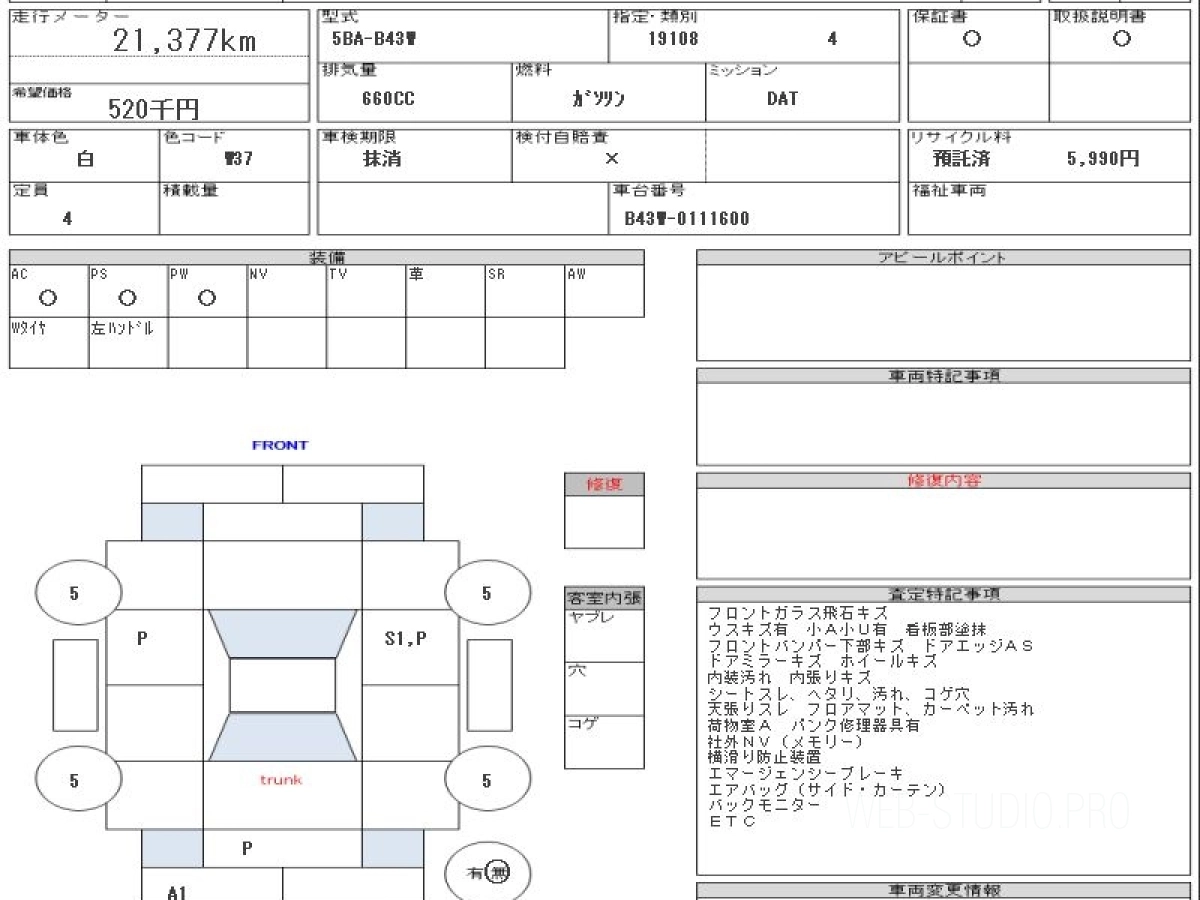Select the circled 有無 indicator

point(488,873)
